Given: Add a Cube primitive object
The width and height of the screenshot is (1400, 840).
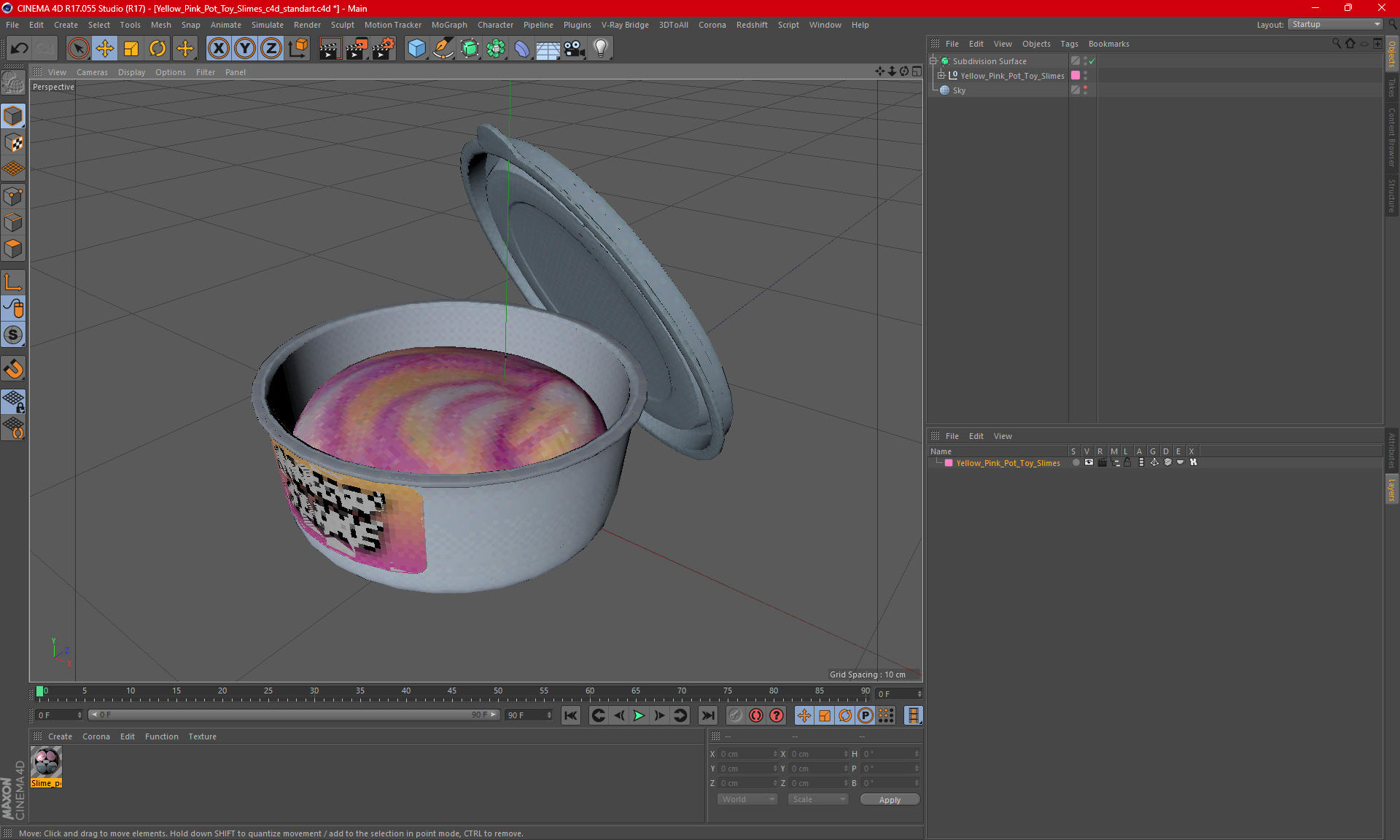Looking at the screenshot, I should click(416, 49).
